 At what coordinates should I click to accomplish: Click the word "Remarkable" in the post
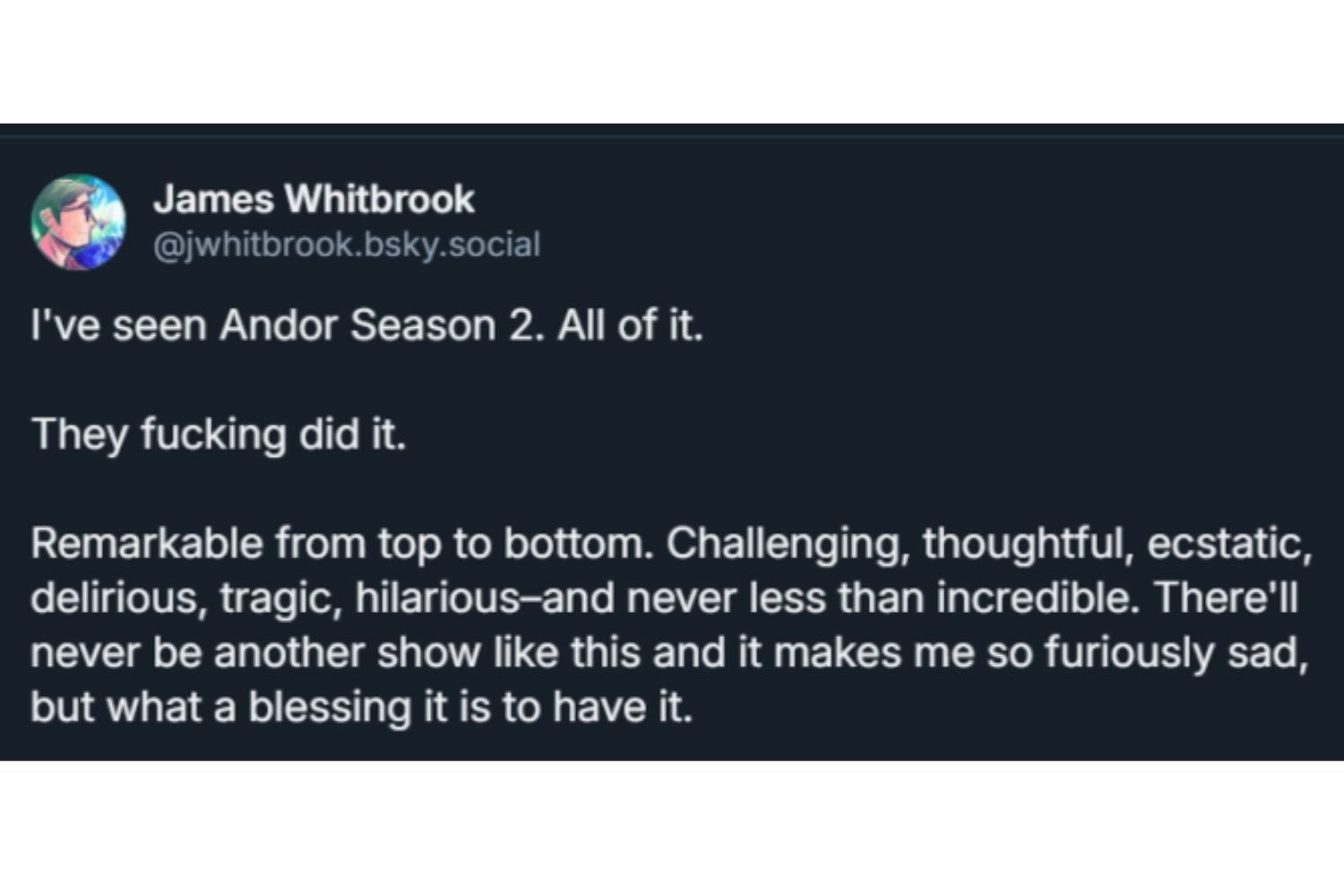click(x=146, y=544)
